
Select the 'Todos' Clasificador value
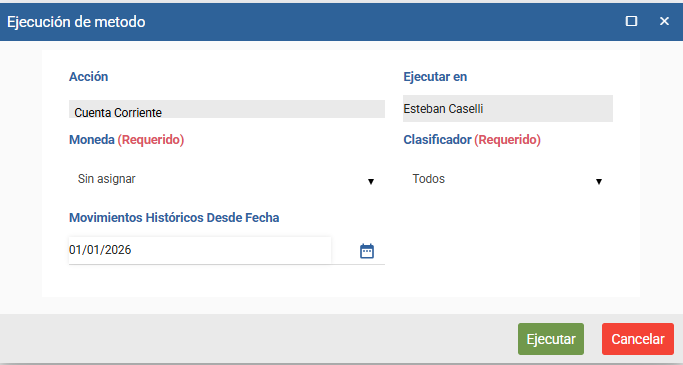(429, 179)
